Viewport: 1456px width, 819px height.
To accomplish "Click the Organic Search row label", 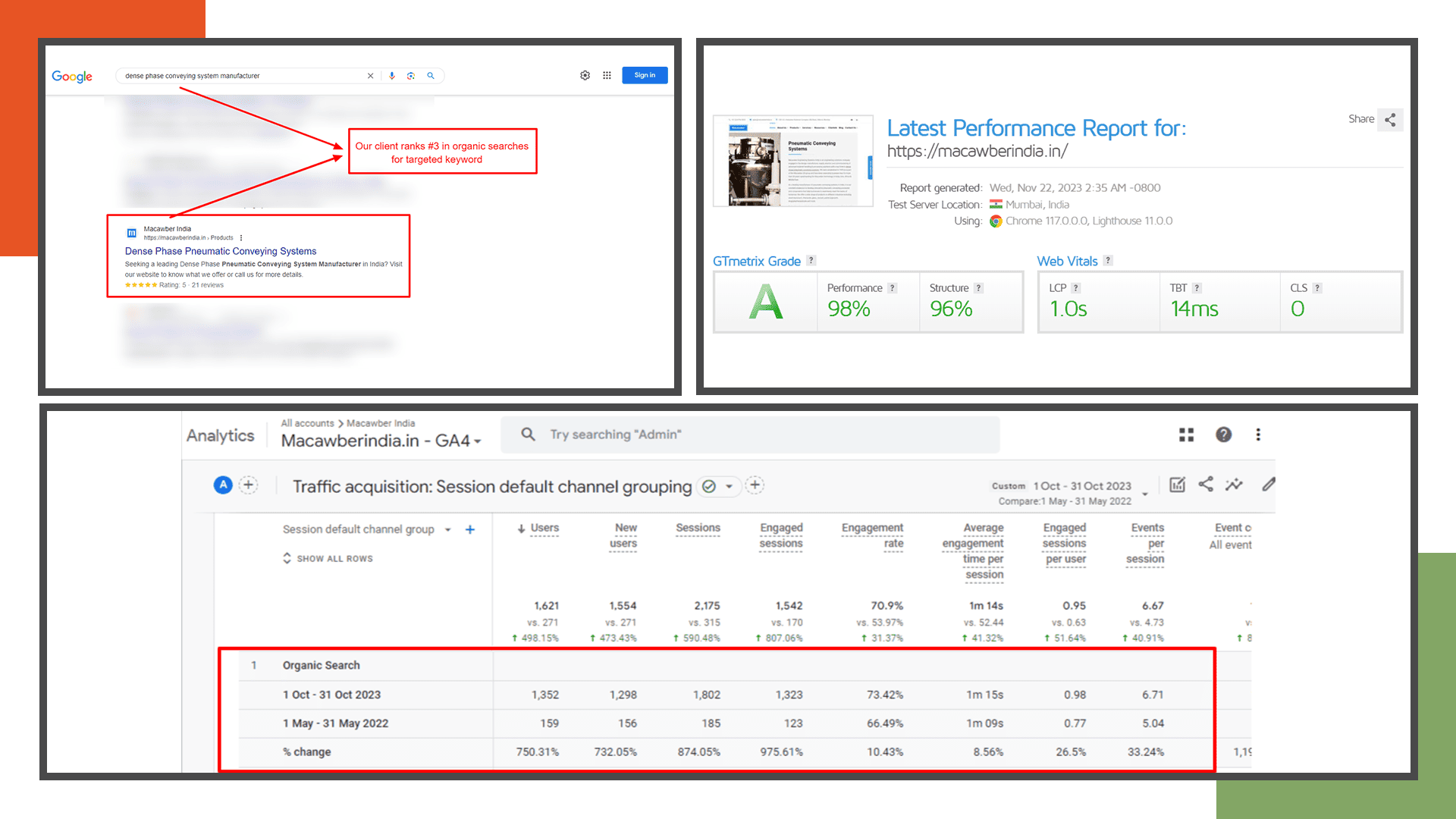I will 321,665.
